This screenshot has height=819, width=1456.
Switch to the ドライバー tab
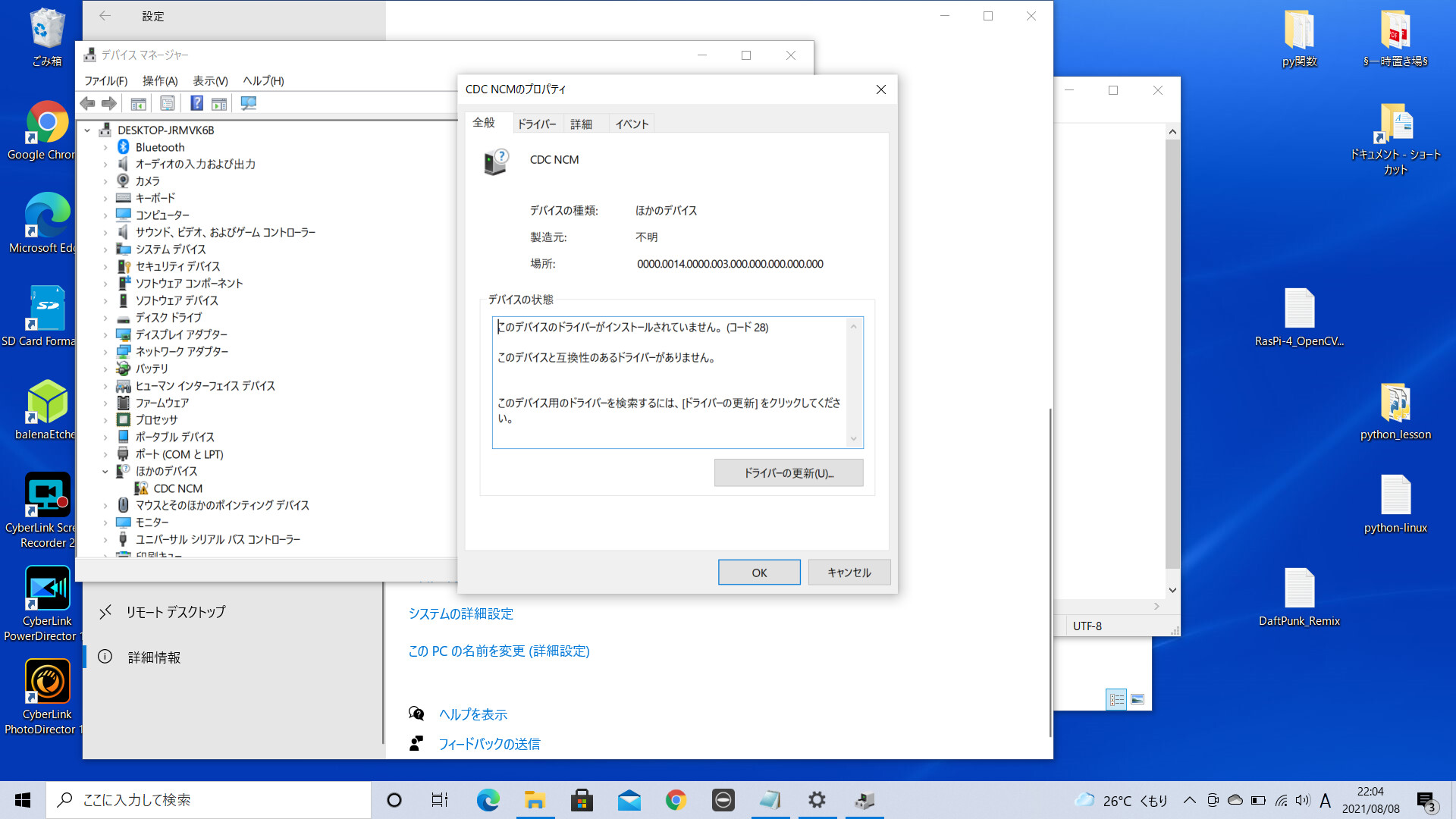pyautogui.click(x=537, y=124)
